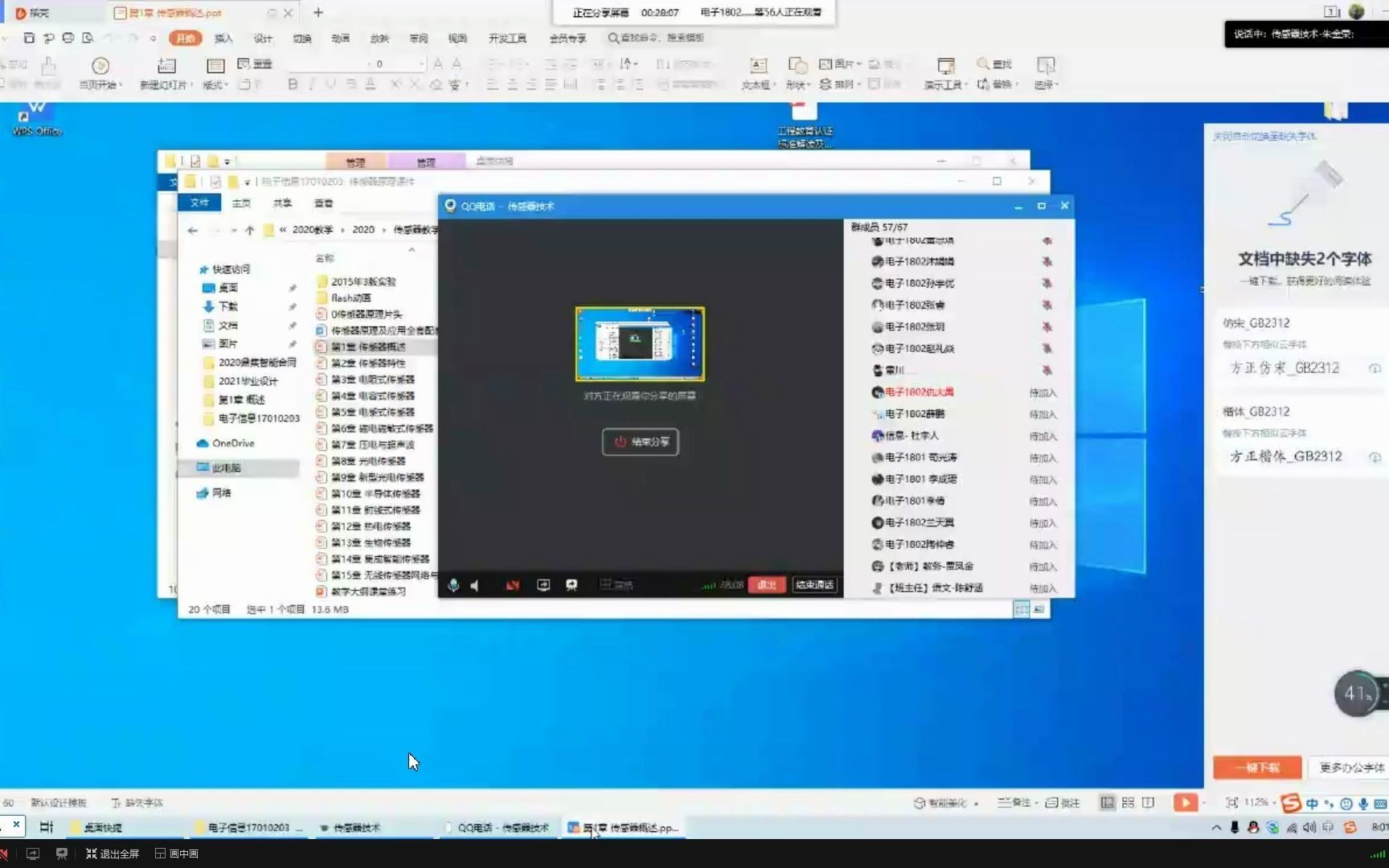Image resolution: width=1389 pixels, height=868 pixels.
Task: Open the 开发工具 ribbon tab
Action: (x=507, y=39)
